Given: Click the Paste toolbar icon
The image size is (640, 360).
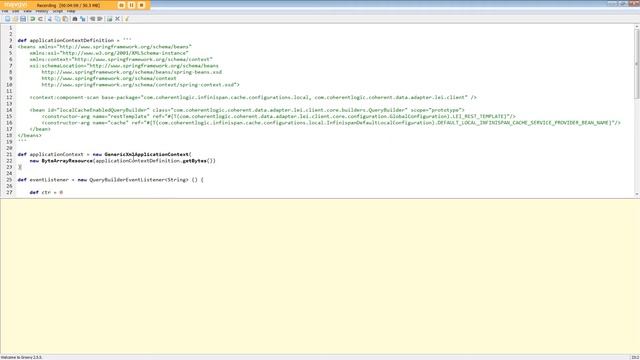Looking at the screenshot, I should (65, 19).
